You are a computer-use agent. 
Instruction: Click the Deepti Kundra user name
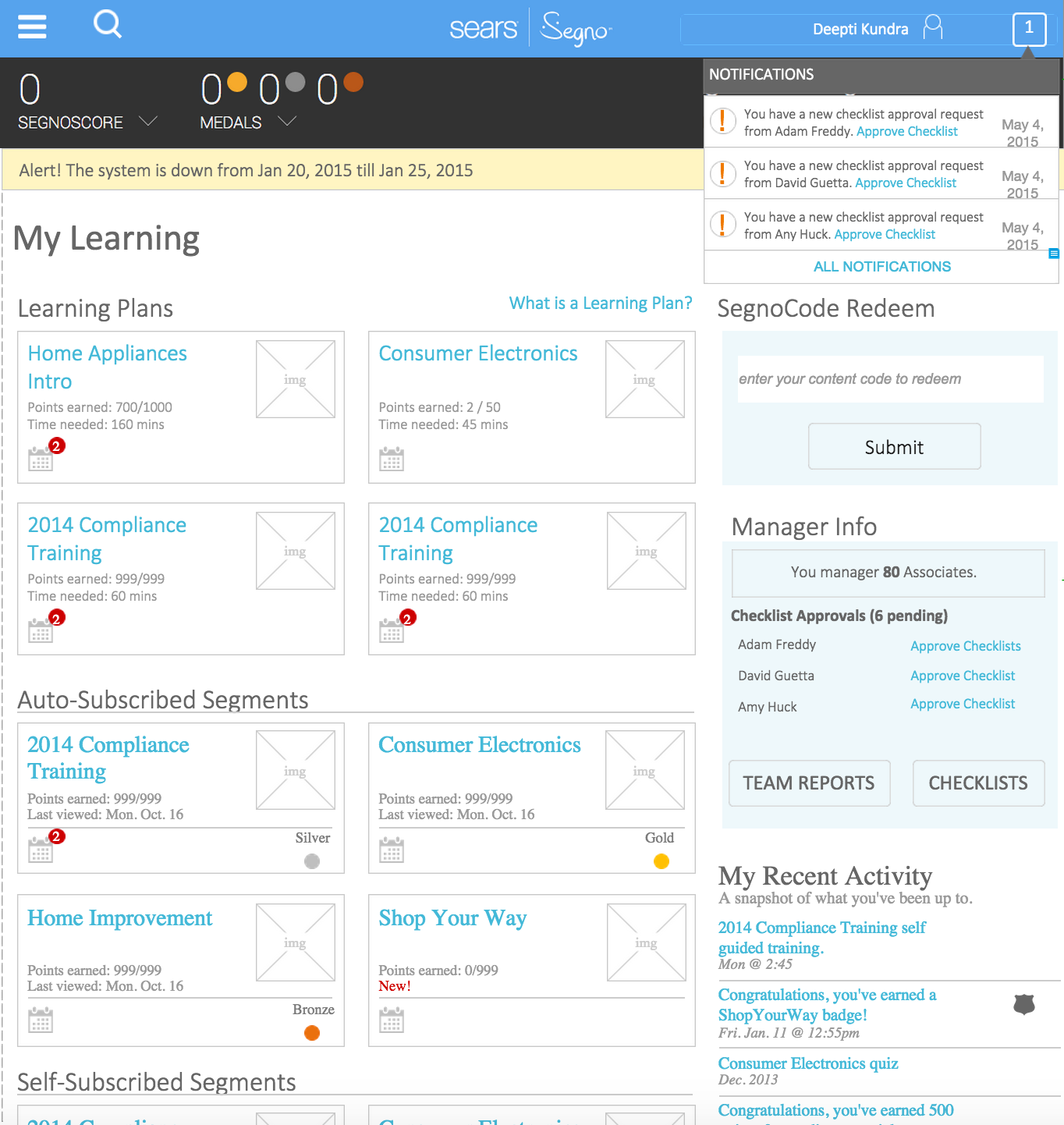pyautogui.click(x=860, y=29)
